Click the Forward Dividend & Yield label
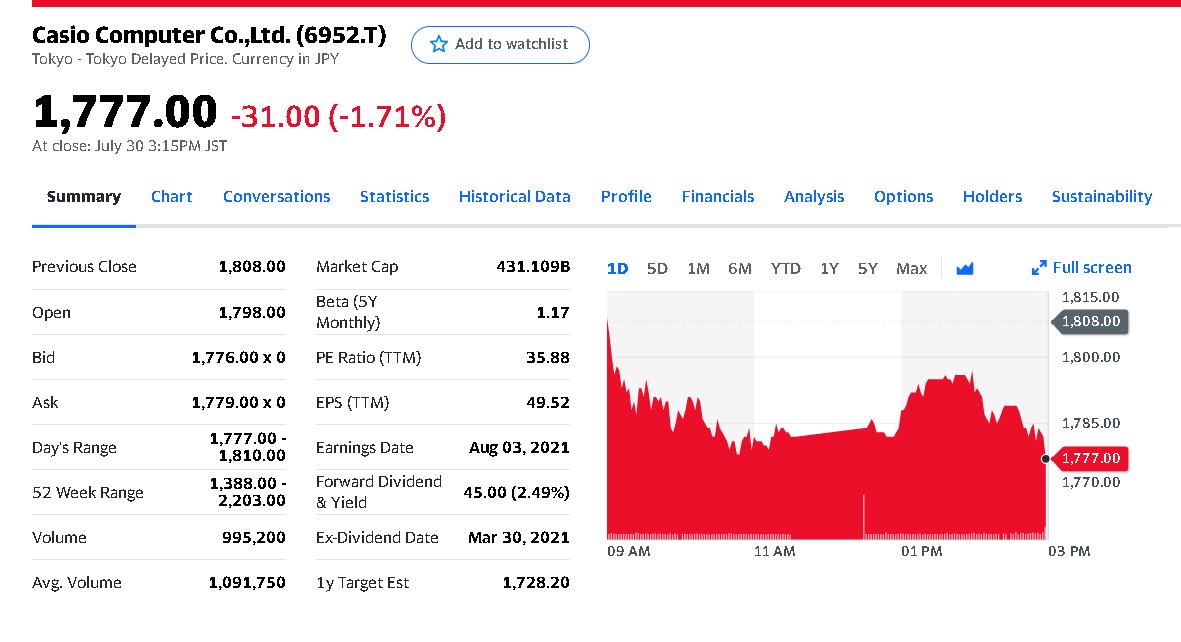Image resolution: width=1181 pixels, height=642 pixels. (x=379, y=492)
